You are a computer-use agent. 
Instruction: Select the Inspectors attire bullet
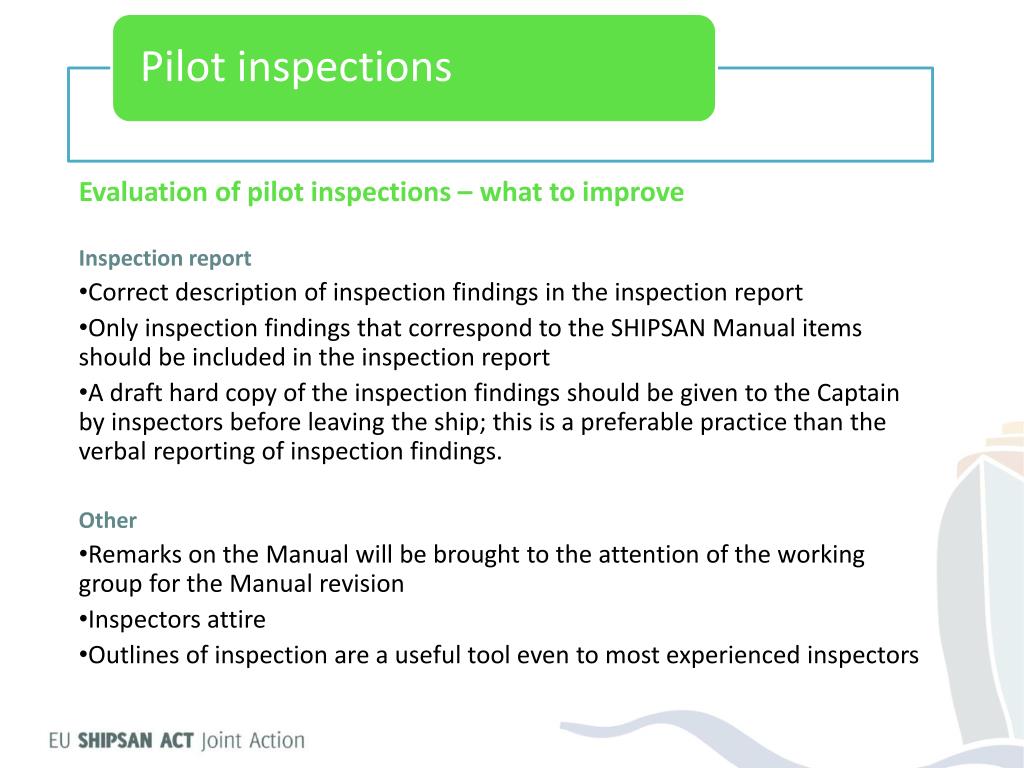click(x=172, y=619)
